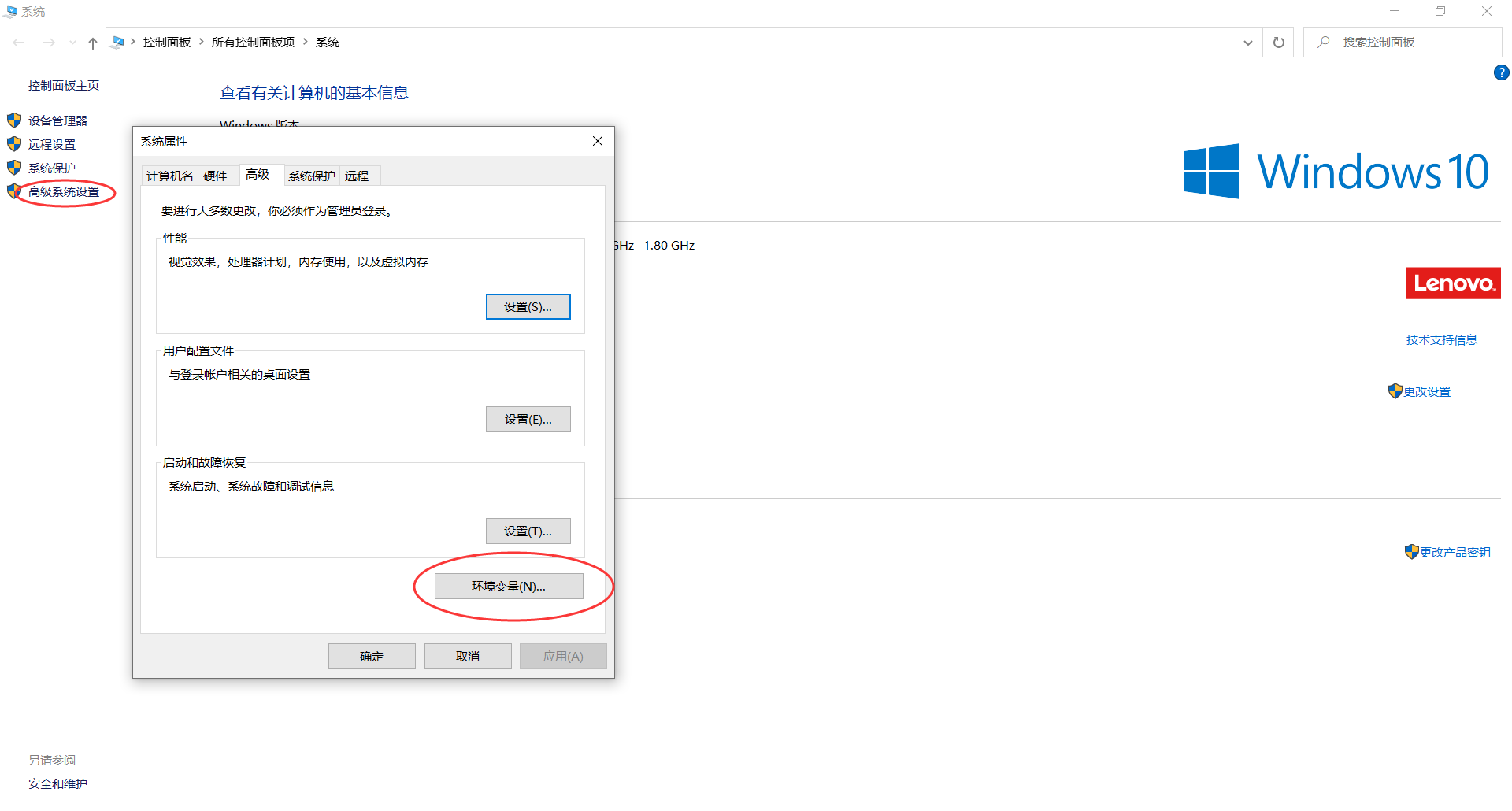
Task: Click the shield icon beside 远程设置
Action: (14, 144)
